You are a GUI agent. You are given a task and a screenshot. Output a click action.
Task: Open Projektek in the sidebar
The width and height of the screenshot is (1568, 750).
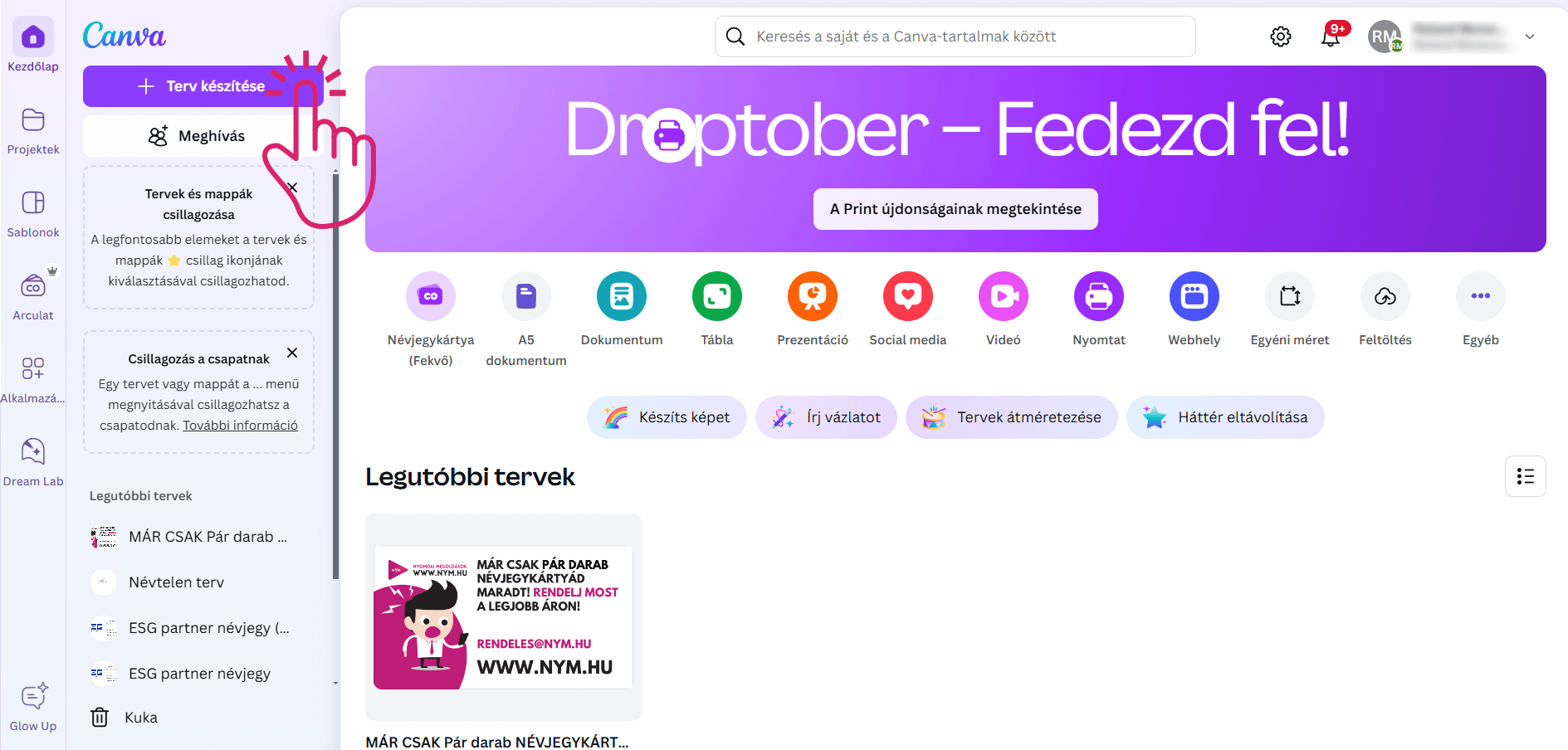(x=33, y=131)
